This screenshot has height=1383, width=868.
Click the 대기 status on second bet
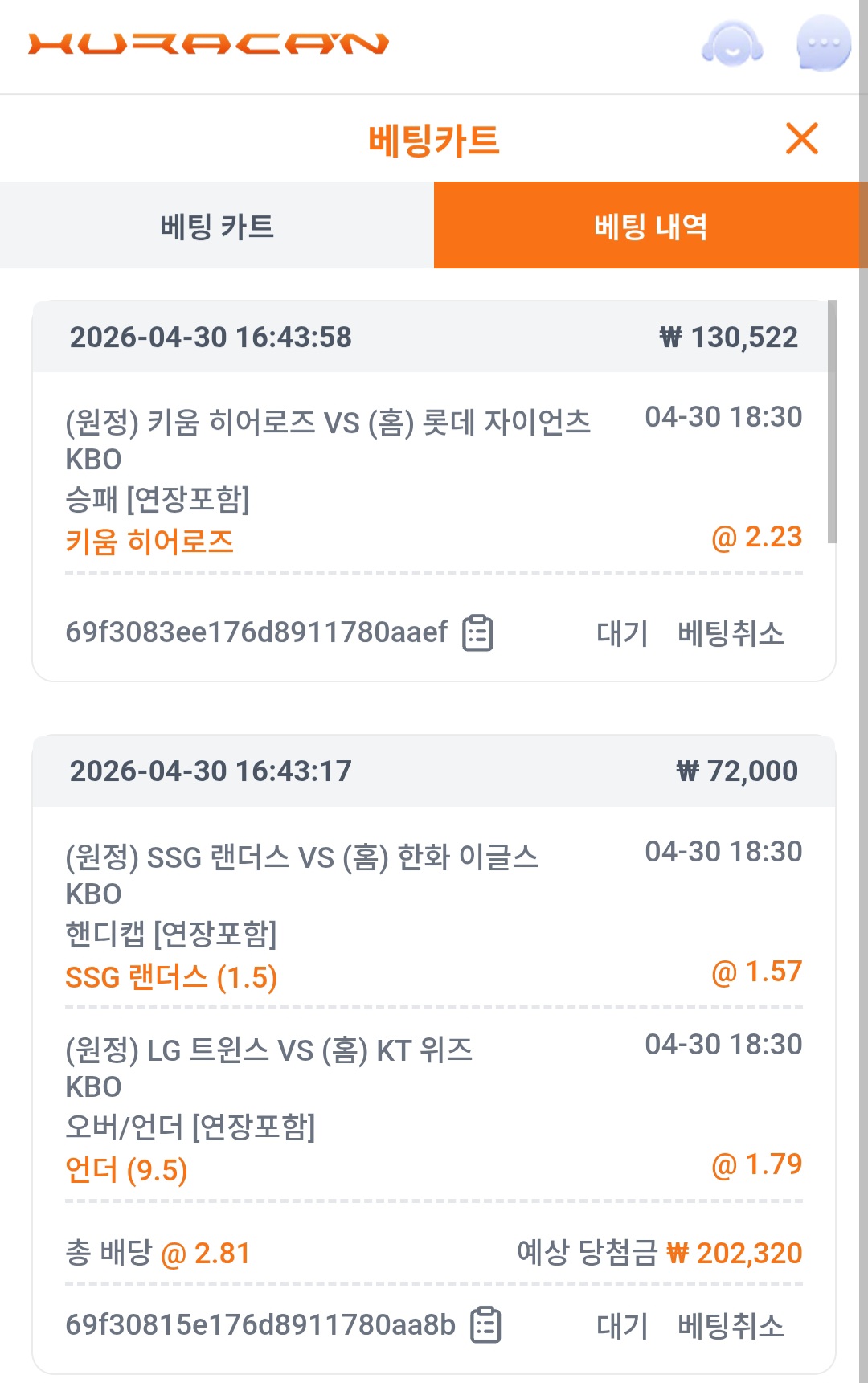pos(622,1325)
